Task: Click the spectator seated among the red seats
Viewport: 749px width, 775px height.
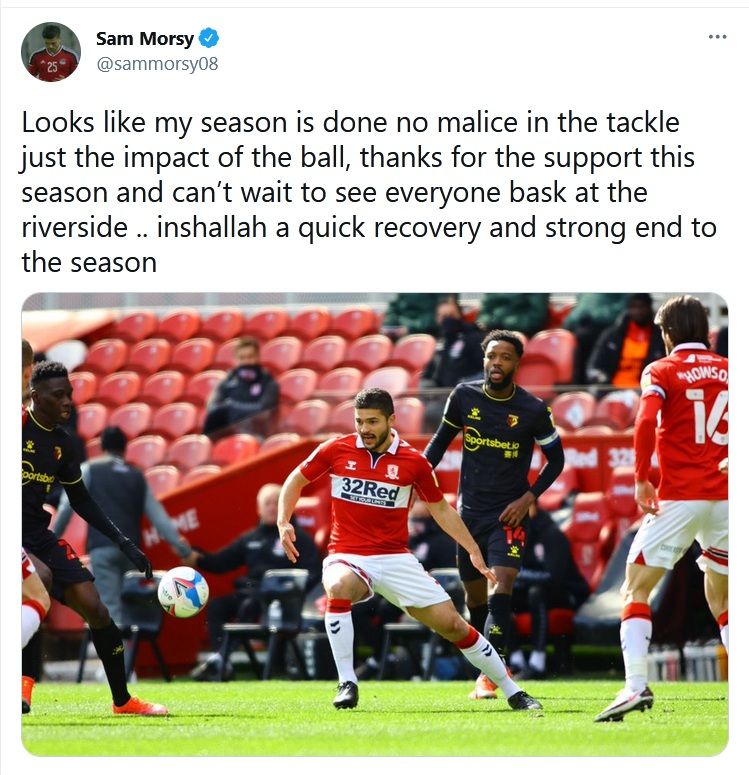Action: click(243, 383)
